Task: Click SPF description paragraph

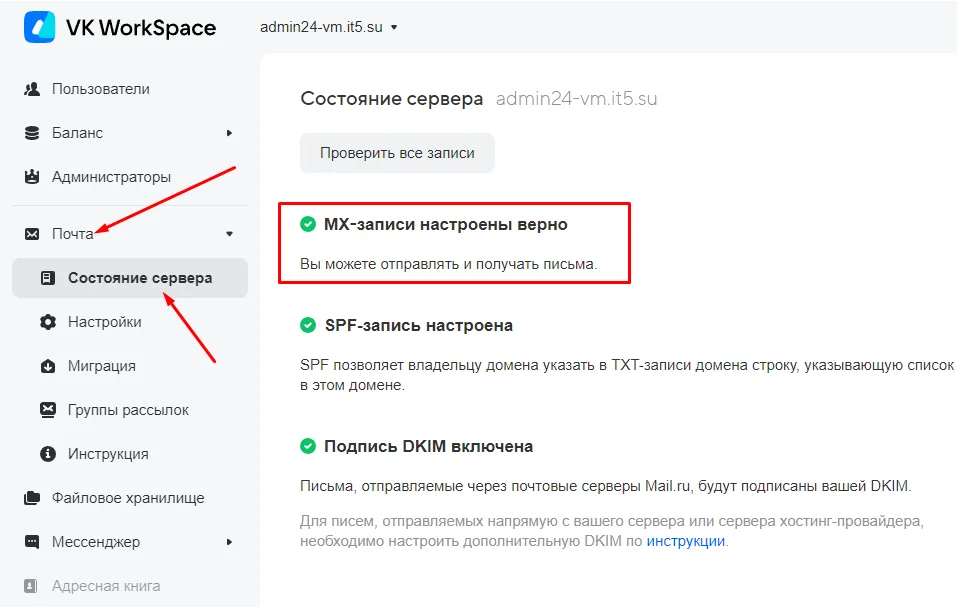Action: (627, 375)
